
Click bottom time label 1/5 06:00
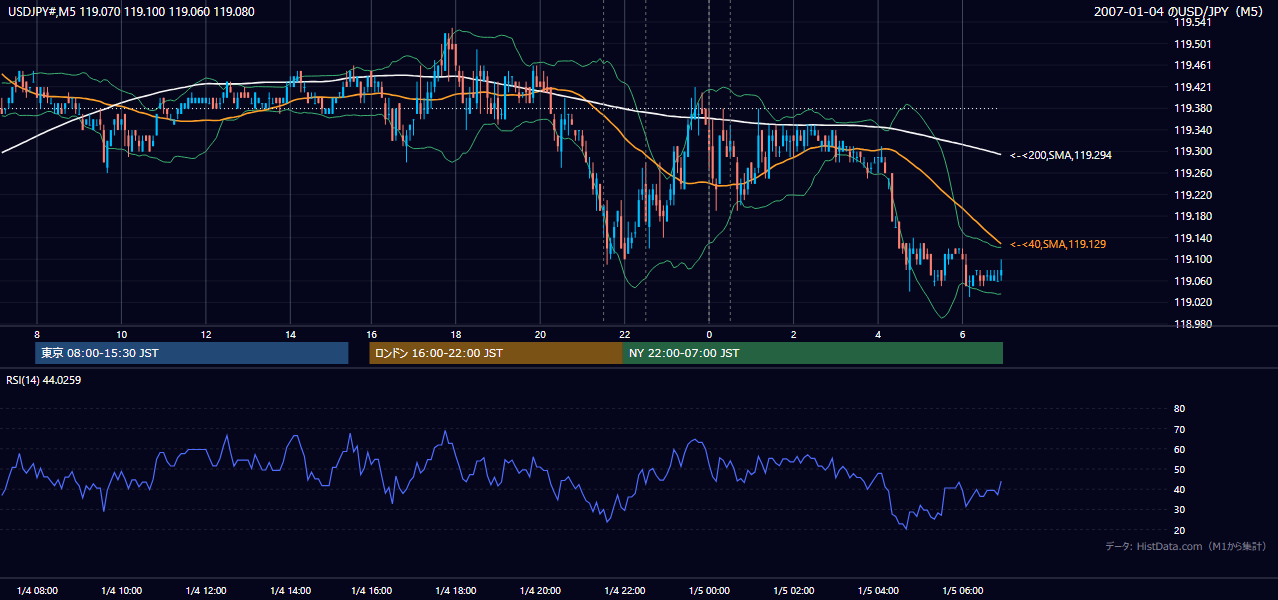pyautogui.click(x=962, y=590)
